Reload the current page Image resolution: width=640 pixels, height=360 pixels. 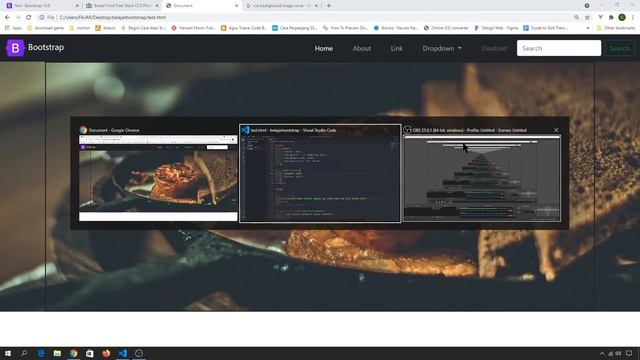[x=29, y=17]
